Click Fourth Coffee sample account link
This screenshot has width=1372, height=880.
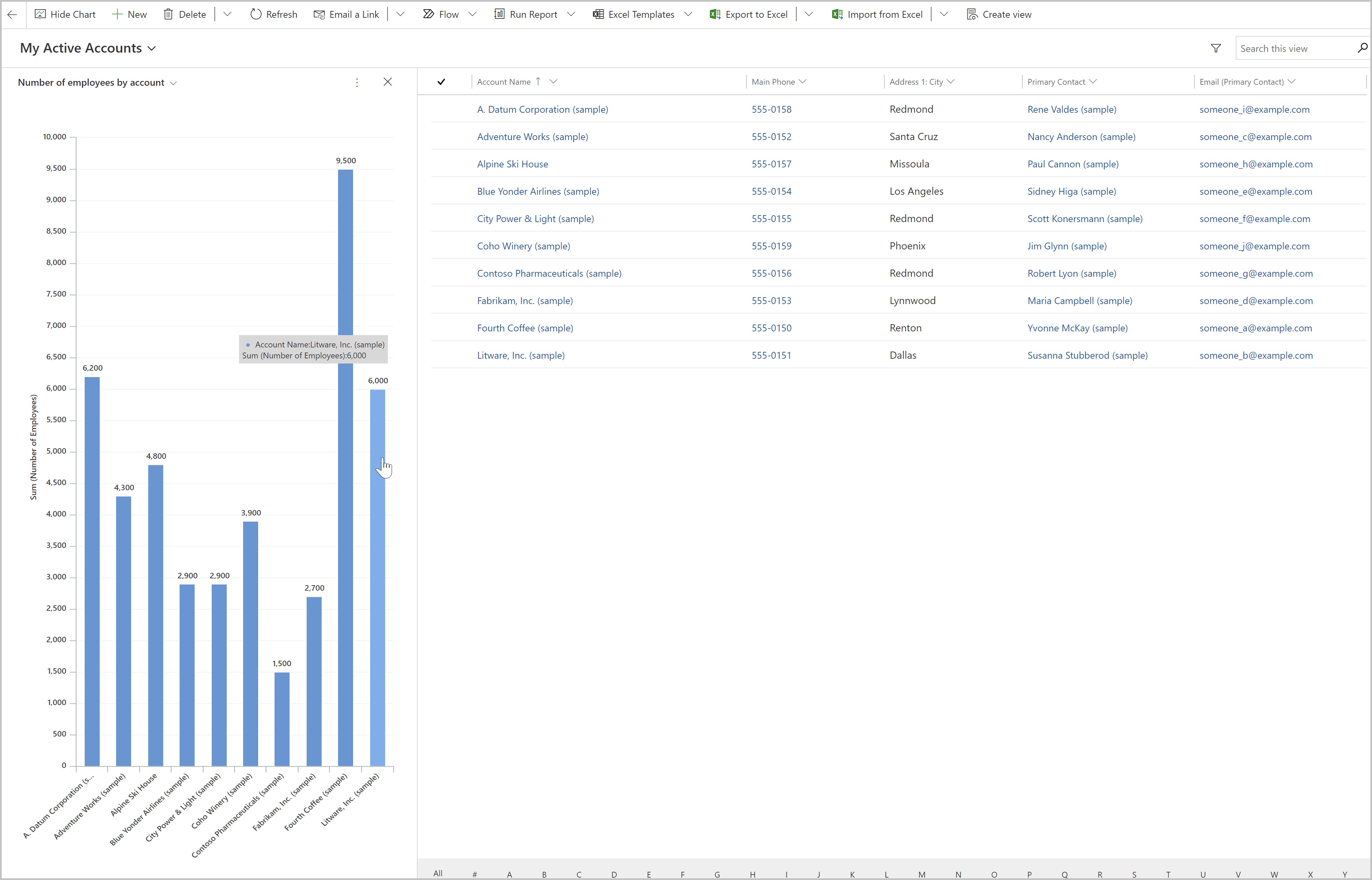tap(525, 327)
